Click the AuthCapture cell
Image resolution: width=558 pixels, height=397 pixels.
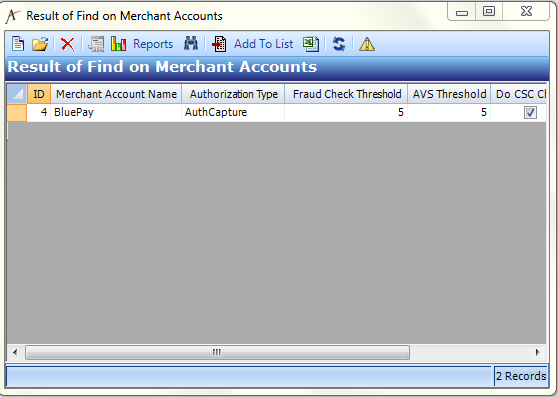233,113
